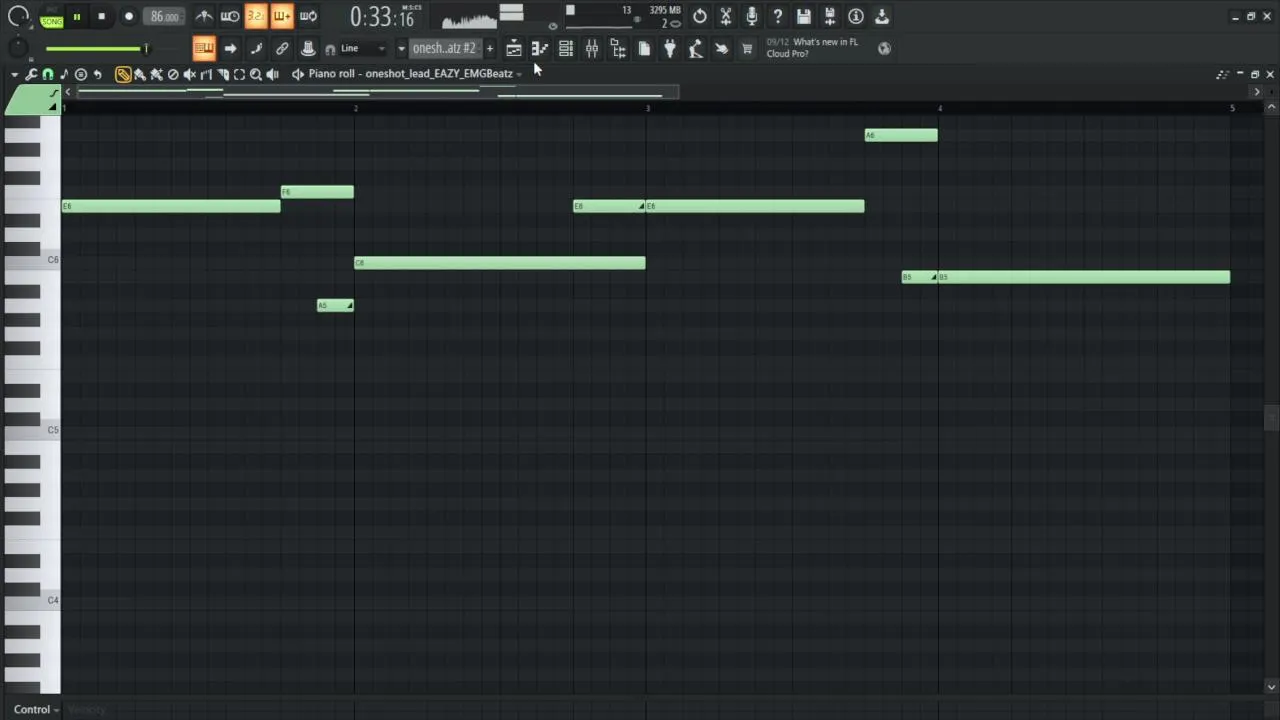Toggle the metronome icon
This screenshot has height=720, width=1280.
pos(204,16)
